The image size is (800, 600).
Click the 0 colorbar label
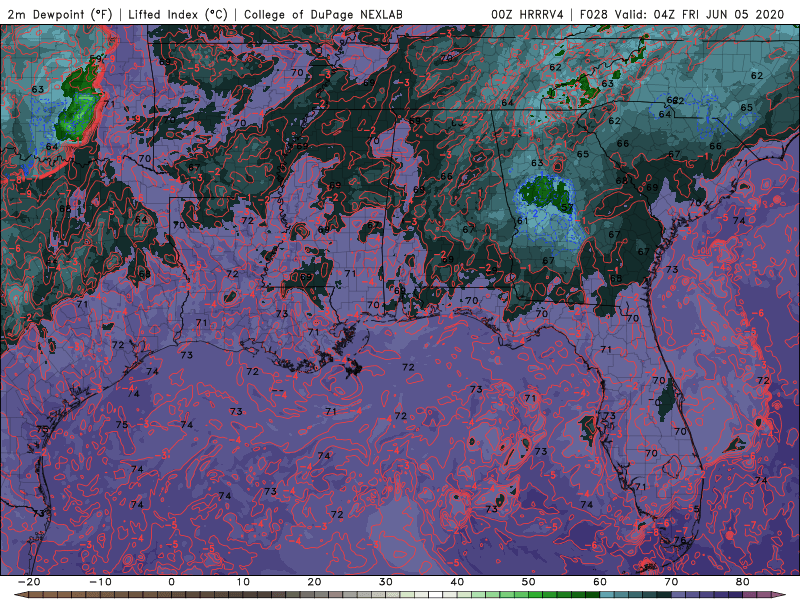[x=171, y=582]
